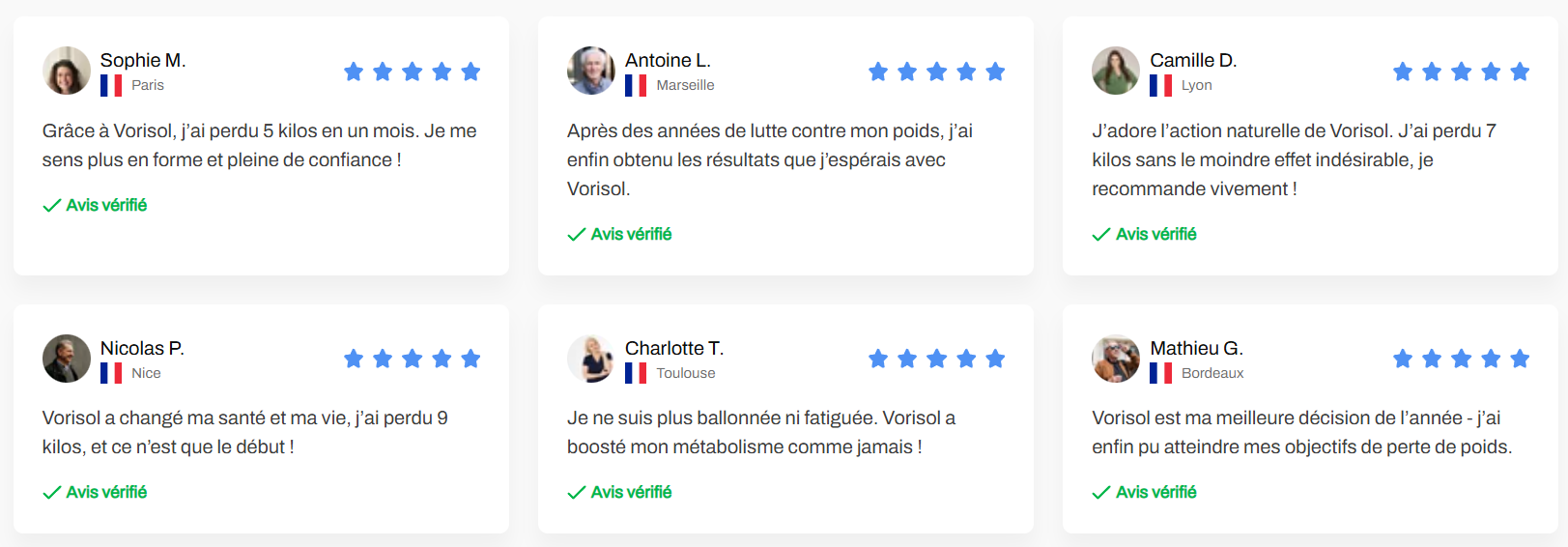Click Sophie M.'s profile photo
Image resolution: width=1568 pixels, height=547 pixels.
tap(67, 71)
